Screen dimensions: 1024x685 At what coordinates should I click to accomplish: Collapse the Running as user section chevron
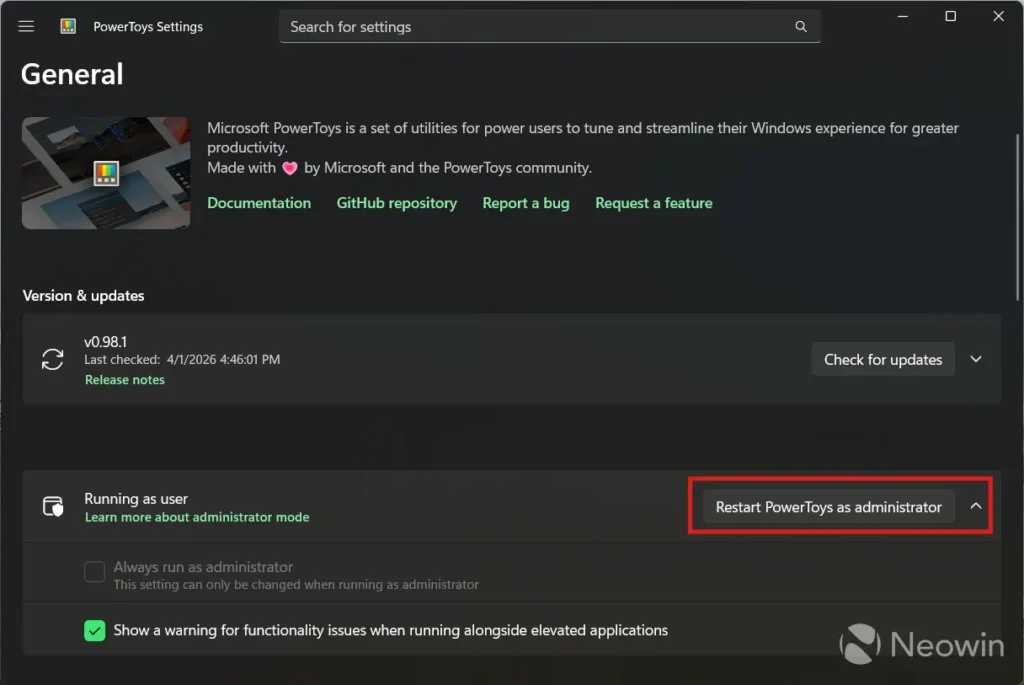pos(976,506)
